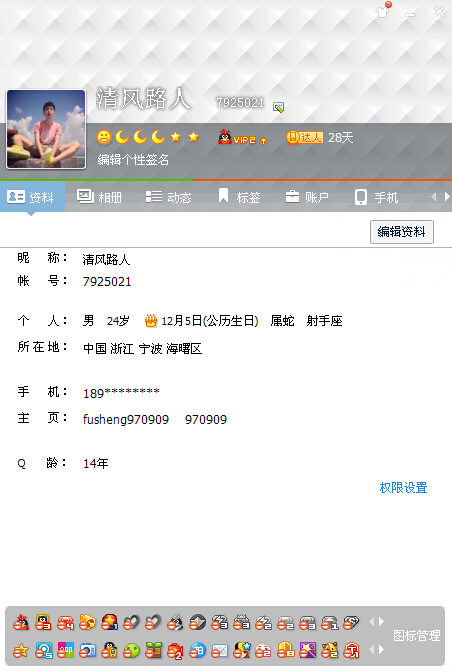Click the smiley sun level icon
The height and width of the screenshot is (672, 452).
(x=104, y=137)
